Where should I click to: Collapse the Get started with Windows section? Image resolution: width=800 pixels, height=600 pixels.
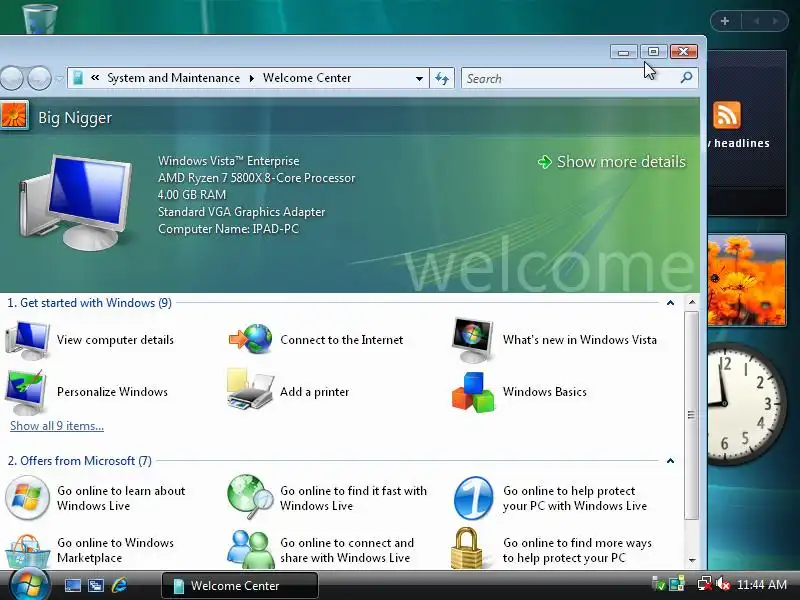click(x=670, y=303)
